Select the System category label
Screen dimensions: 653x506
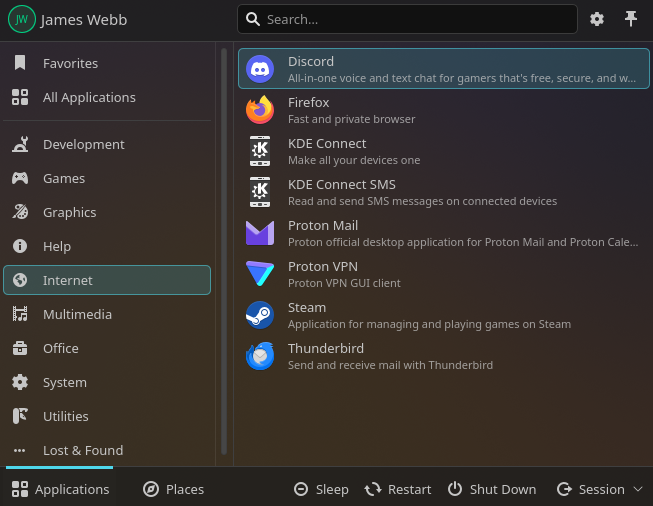pyautogui.click(x=65, y=383)
